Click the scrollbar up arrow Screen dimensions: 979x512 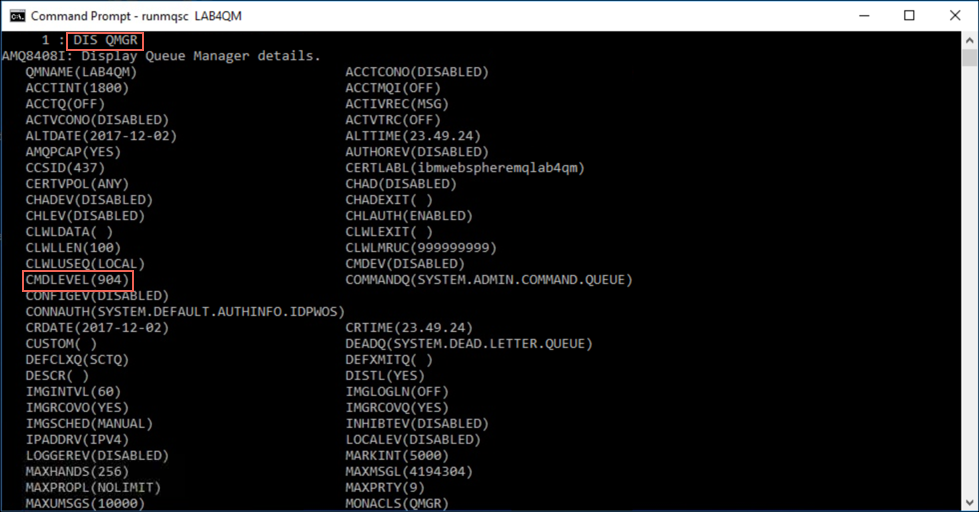point(969,41)
